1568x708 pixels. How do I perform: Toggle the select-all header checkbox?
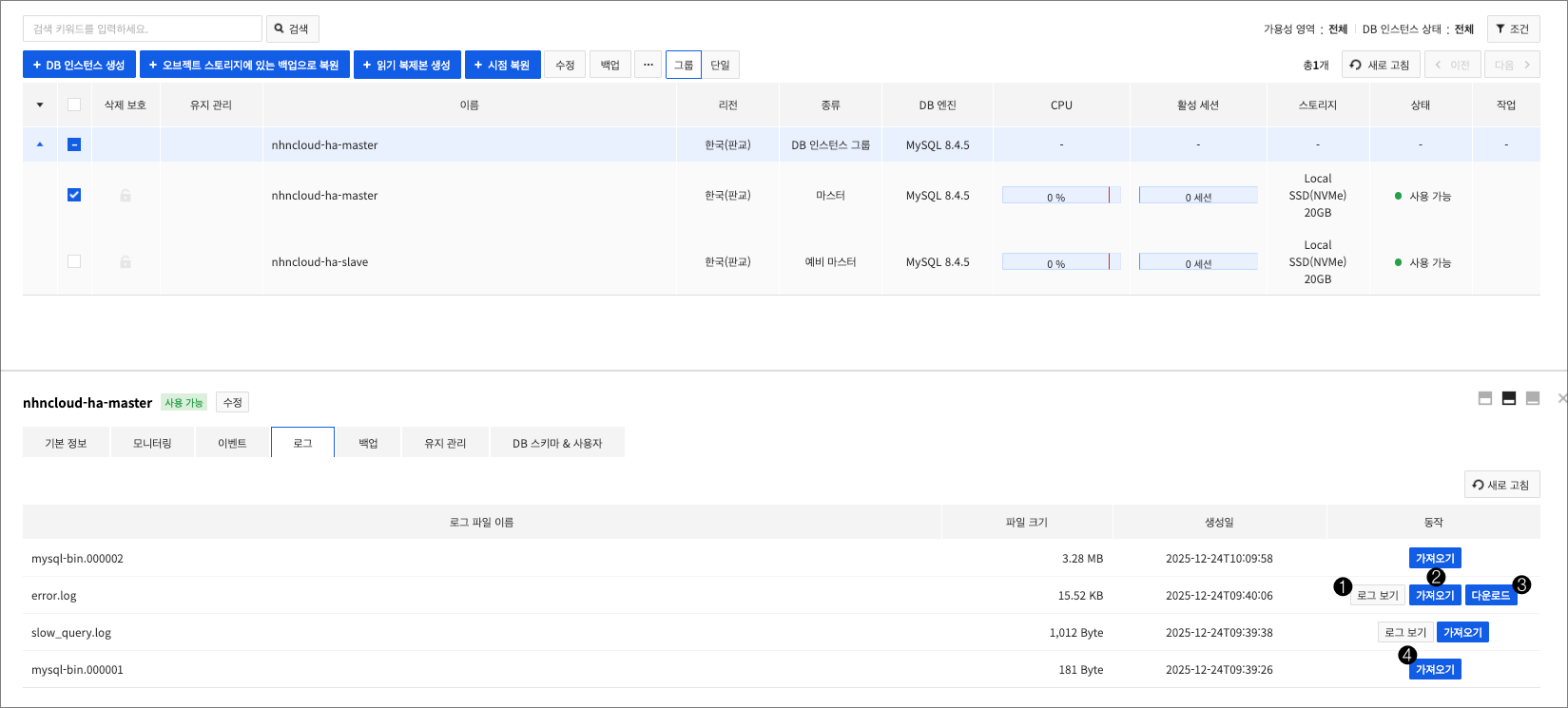point(74,105)
